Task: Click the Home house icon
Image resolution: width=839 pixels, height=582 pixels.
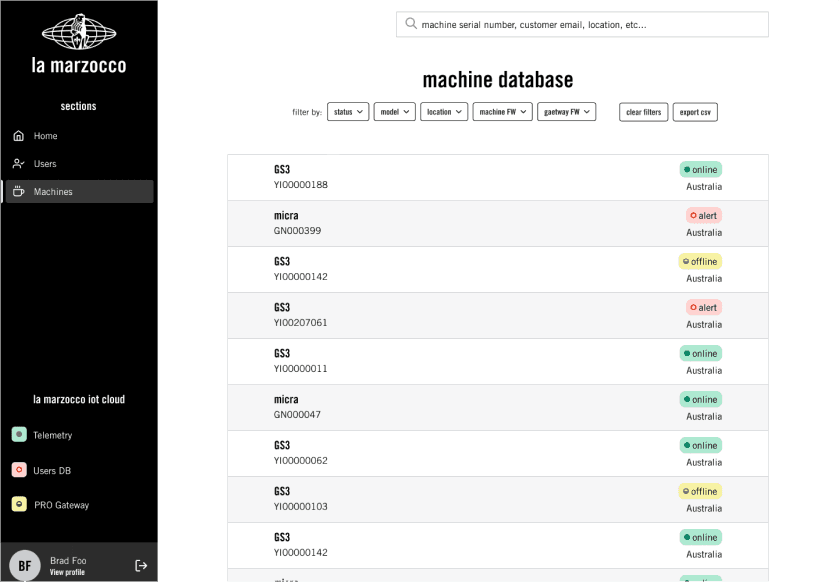Action: [19, 136]
